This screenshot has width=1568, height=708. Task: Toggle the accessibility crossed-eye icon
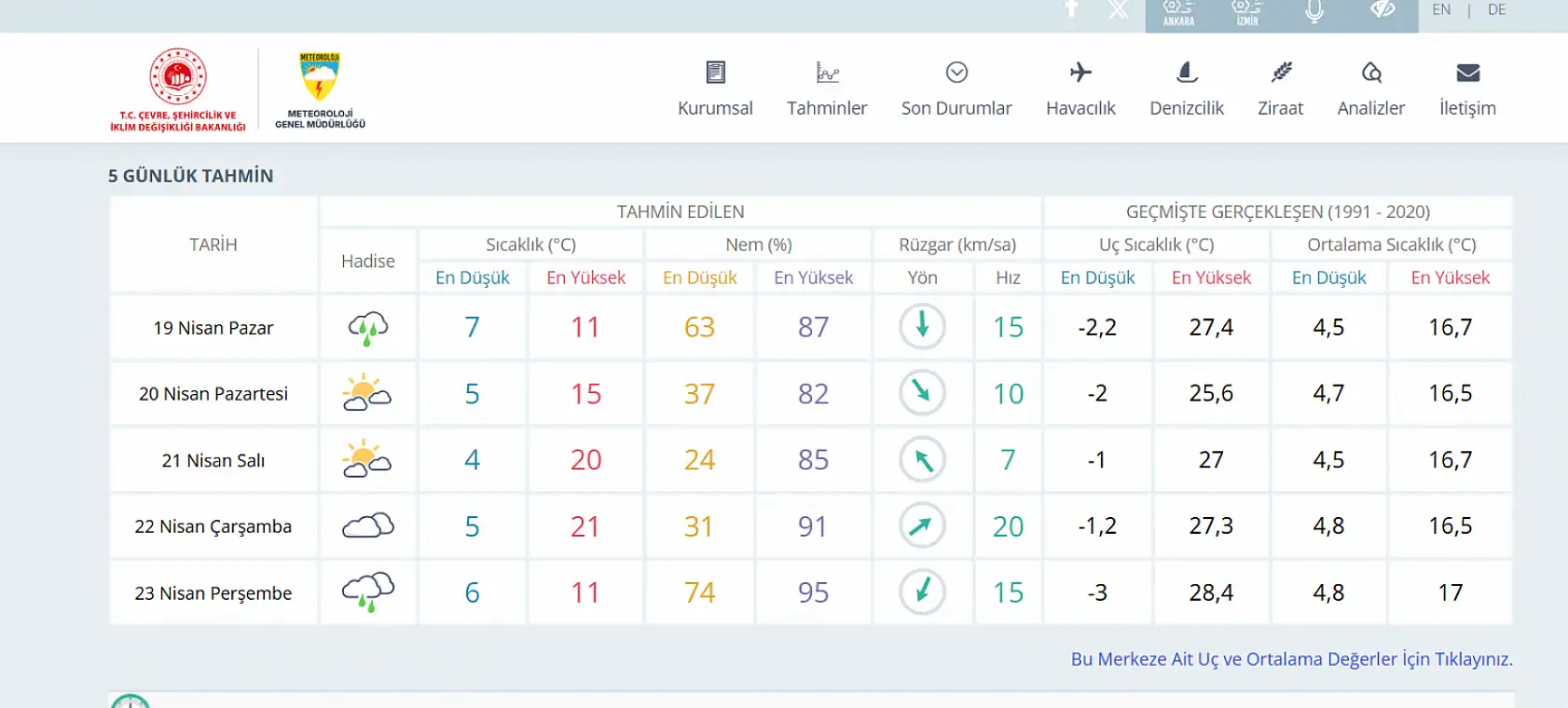[1382, 8]
